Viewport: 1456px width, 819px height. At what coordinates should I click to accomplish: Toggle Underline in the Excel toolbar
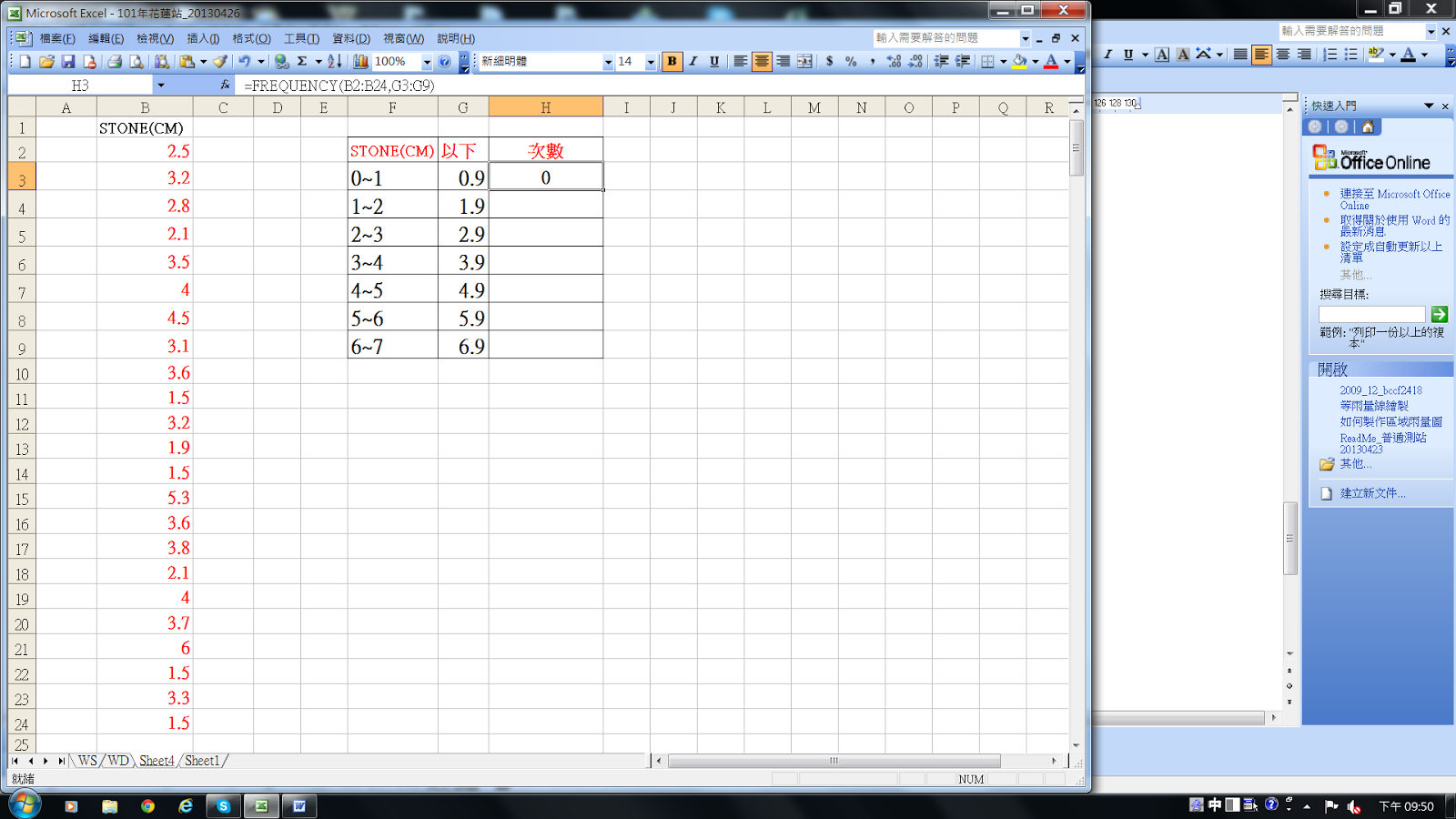point(714,62)
